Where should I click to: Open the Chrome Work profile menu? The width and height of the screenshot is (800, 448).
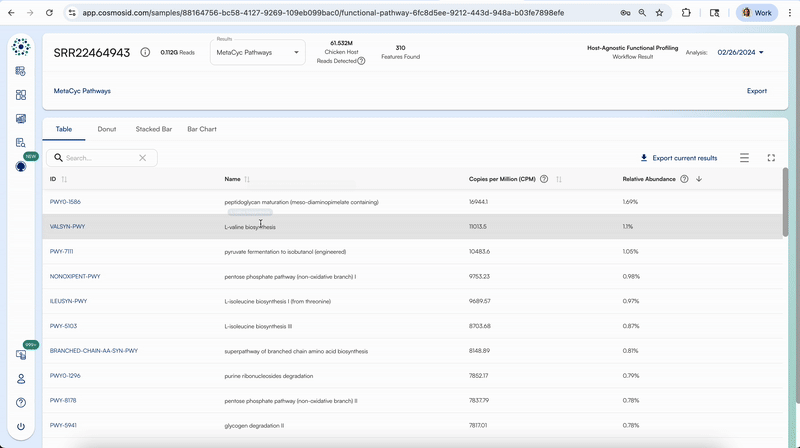[757, 13]
